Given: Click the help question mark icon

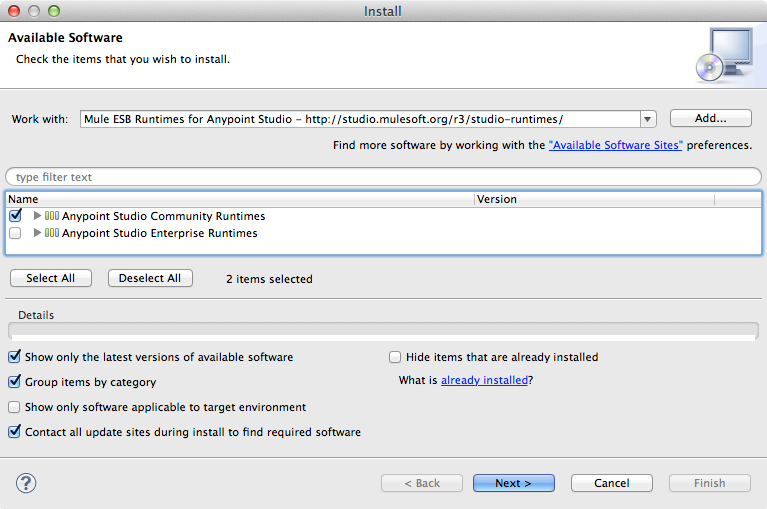Looking at the screenshot, I should pyautogui.click(x=26, y=483).
